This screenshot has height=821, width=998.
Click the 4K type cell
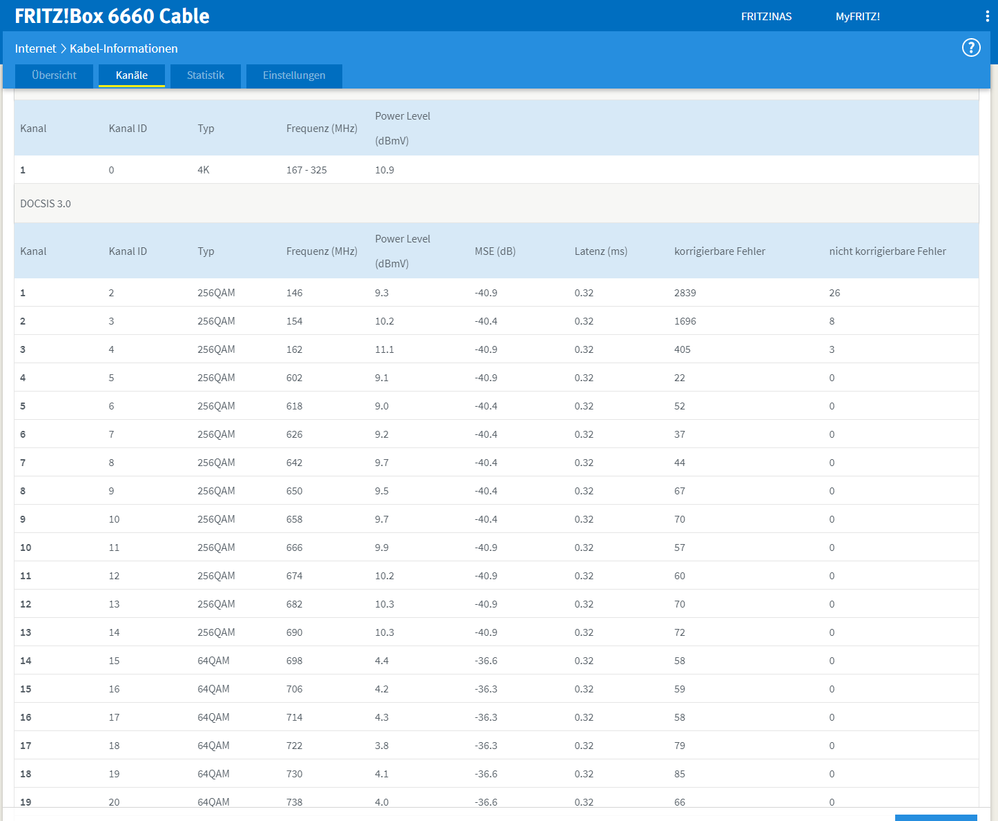click(204, 170)
